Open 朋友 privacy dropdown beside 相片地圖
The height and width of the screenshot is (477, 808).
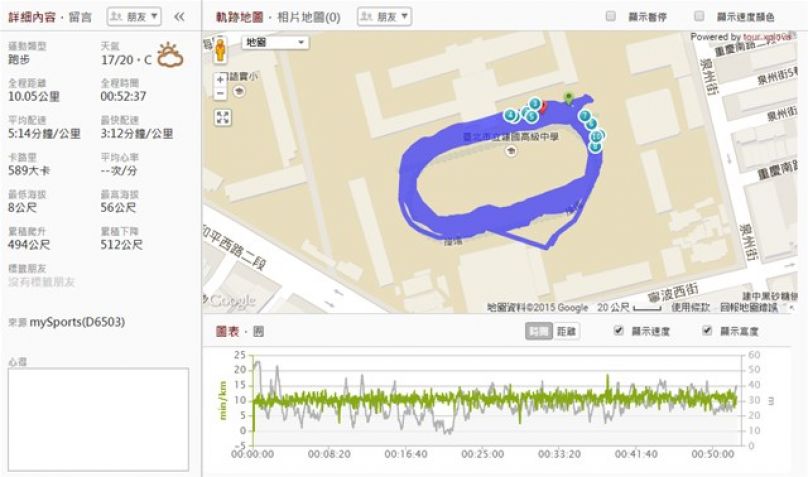coord(384,17)
